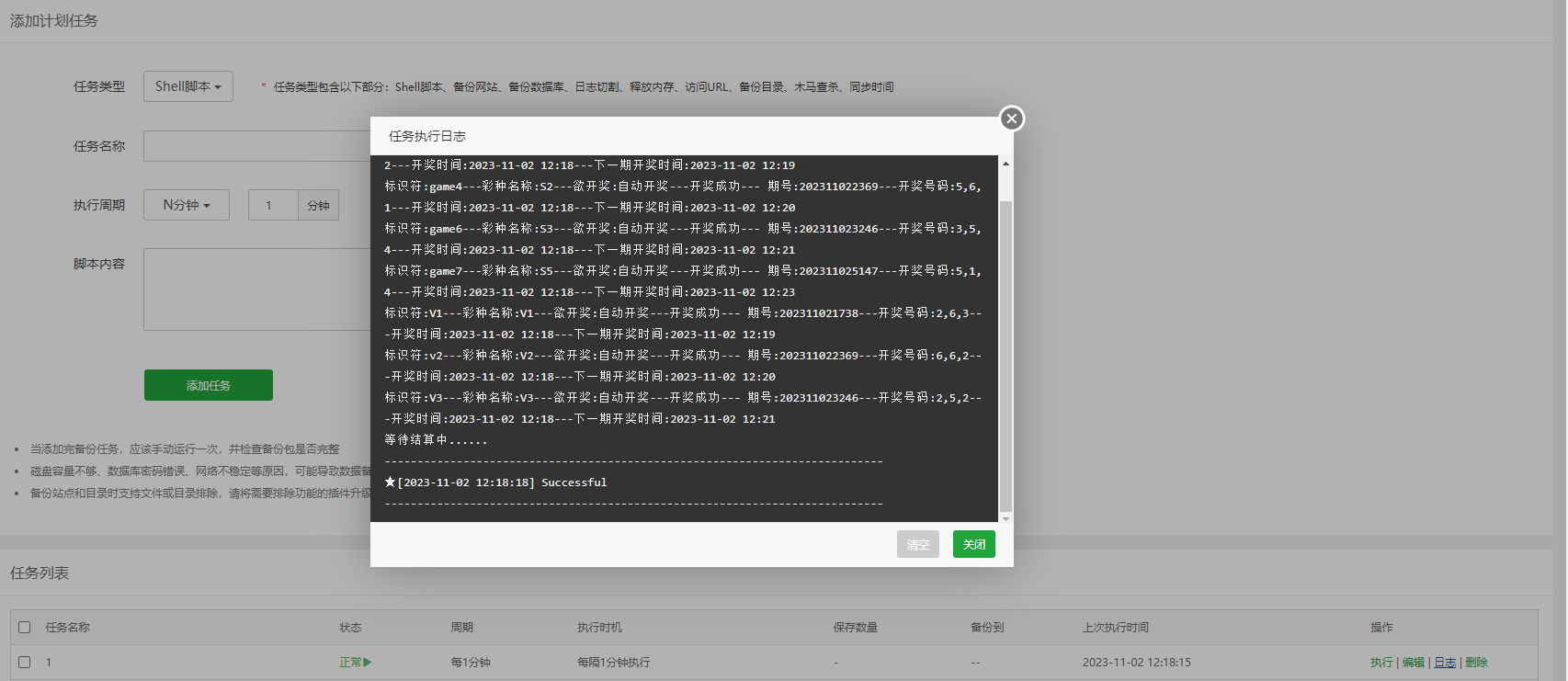Toggle the select-all checkbox in task list header
Image resolution: width=1568 pixels, height=681 pixels.
click(25, 627)
